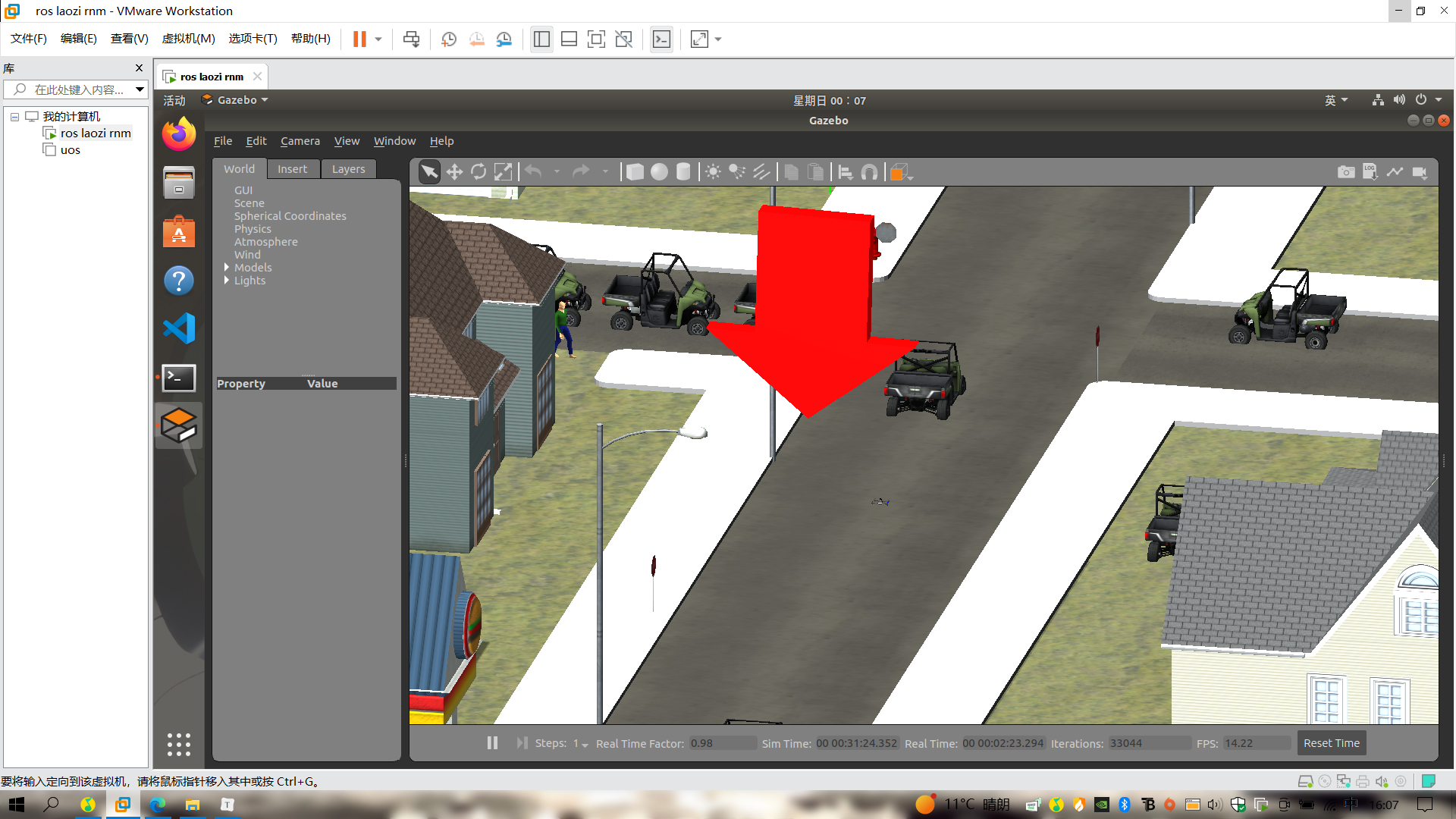Click the record video icon in Gazebo
This screenshot has width=1456, height=819.
[x=1421, y=172]
